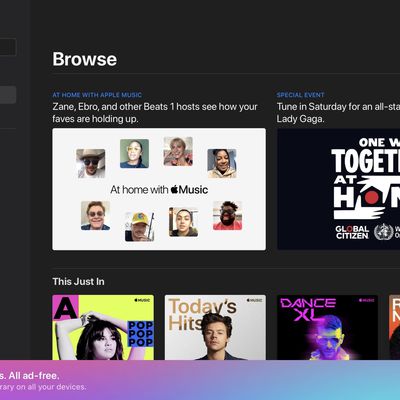Click the Global Citizen logo
The image size is (400, 400).
point(352,232)
